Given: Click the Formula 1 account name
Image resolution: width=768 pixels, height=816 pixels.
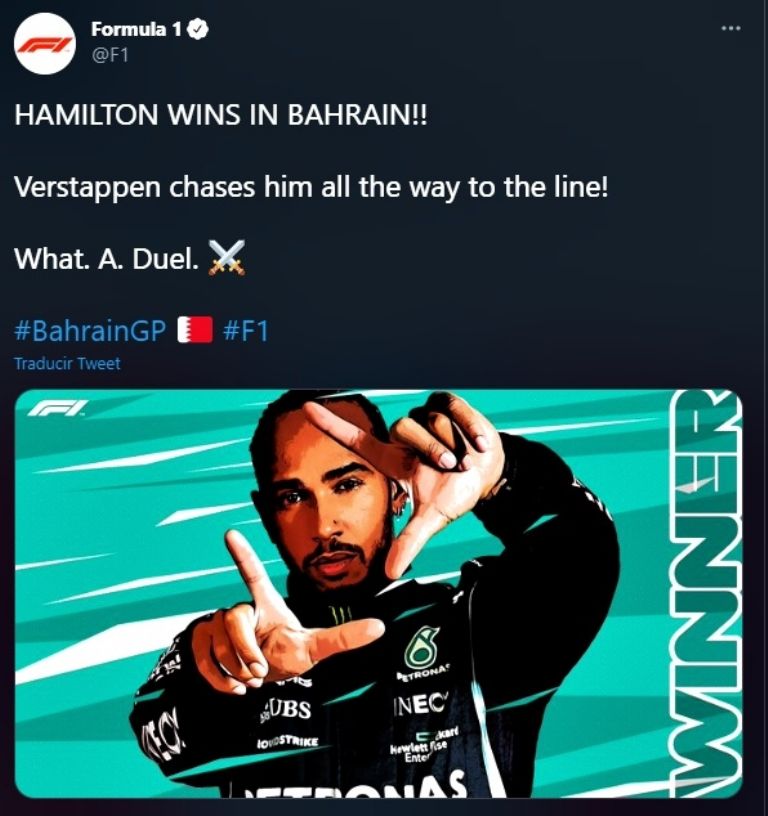Looking at the screenshot, I should pyautogui.click(x=136, y=29).
